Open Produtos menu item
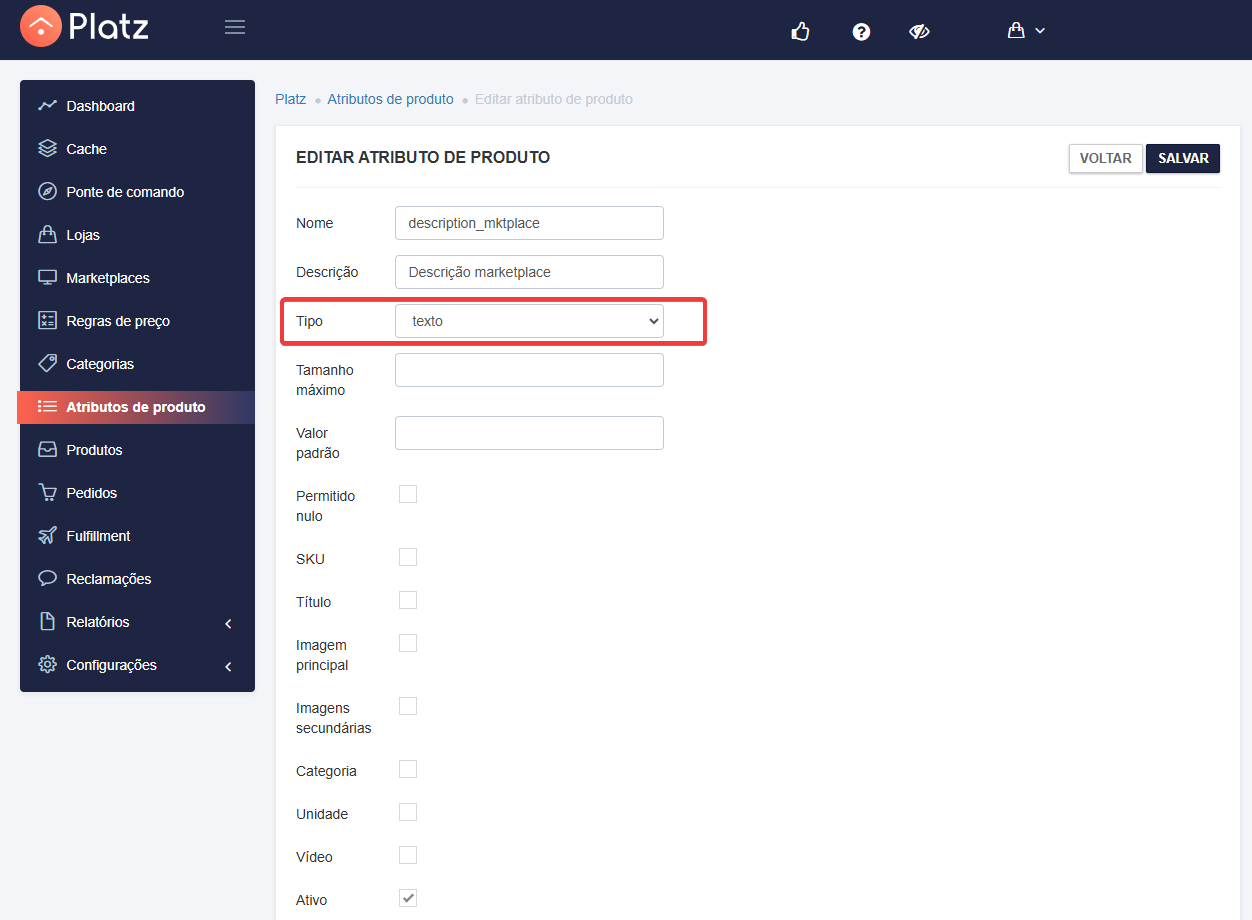 click(137, 450)
